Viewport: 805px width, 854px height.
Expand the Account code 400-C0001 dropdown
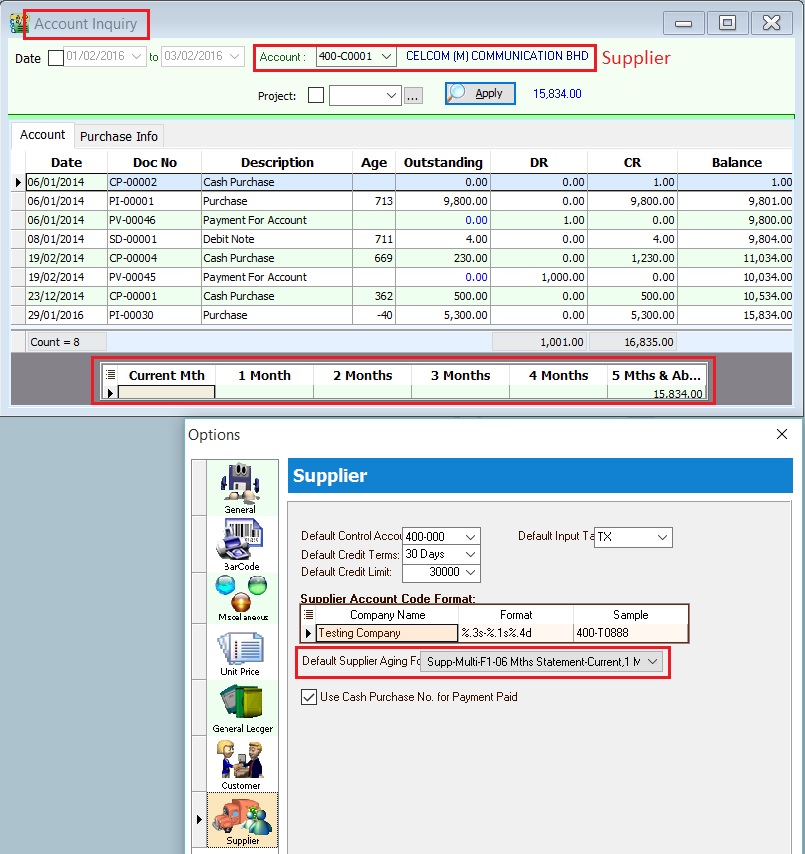[386, 57]
